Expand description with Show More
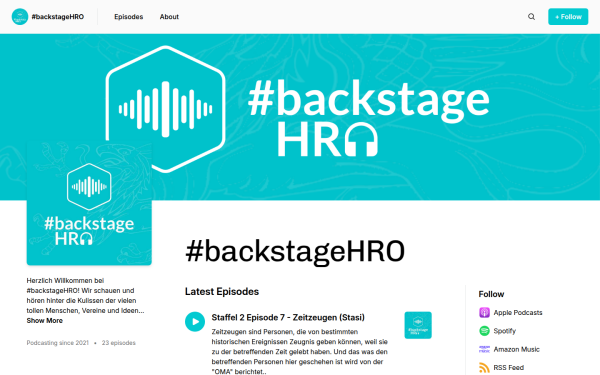600x375 pixels. click(44, 321)
